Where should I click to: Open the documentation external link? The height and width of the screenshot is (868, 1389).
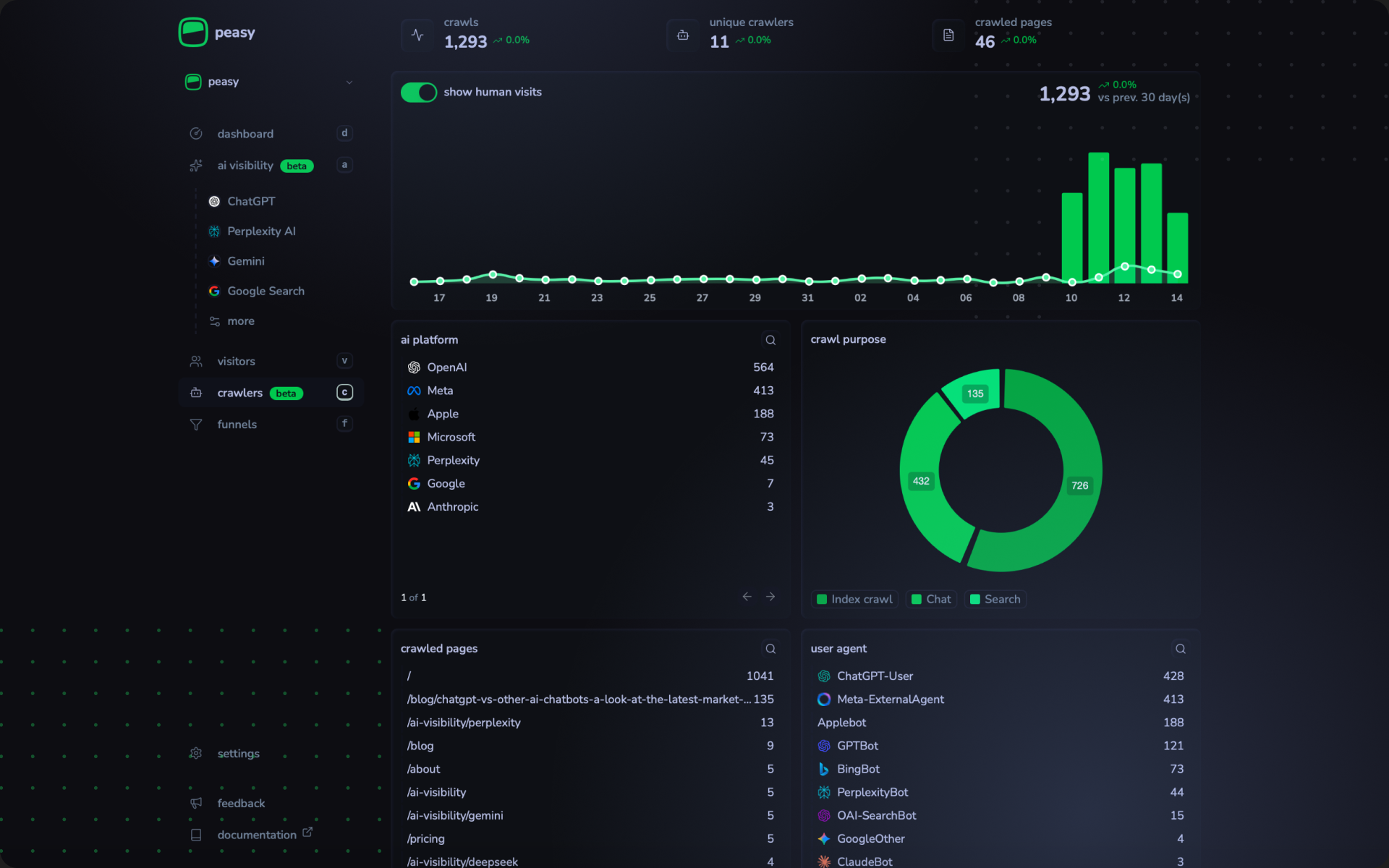(x=258, y=835)
